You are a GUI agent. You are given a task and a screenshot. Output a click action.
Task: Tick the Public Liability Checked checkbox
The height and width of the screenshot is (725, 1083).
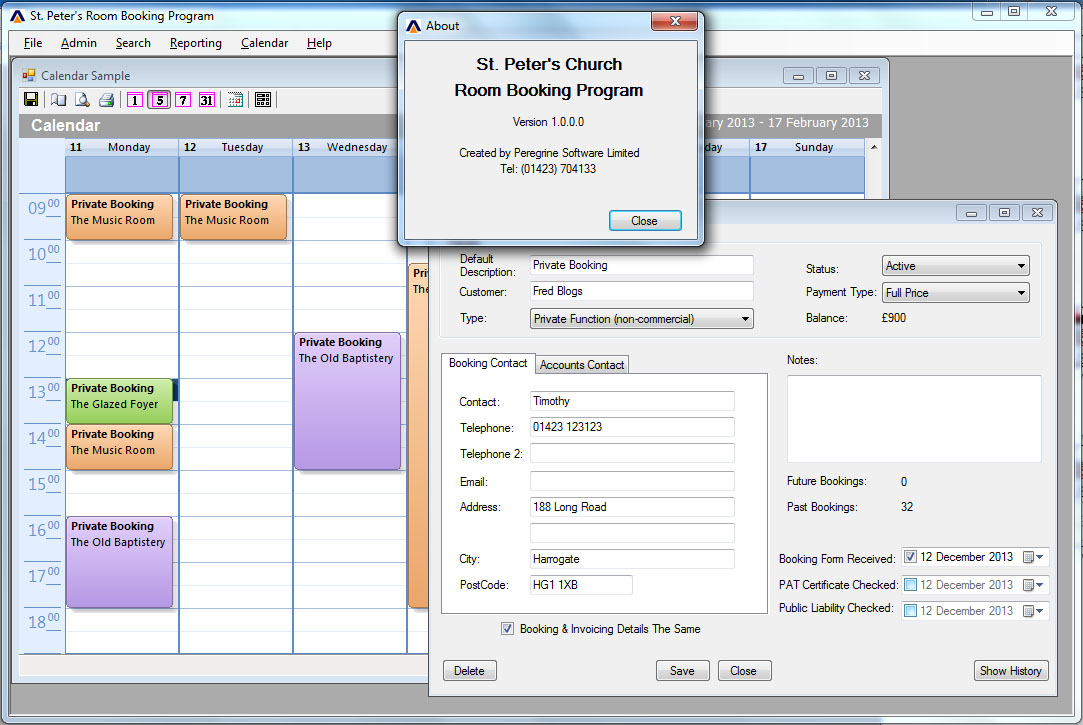910,611
